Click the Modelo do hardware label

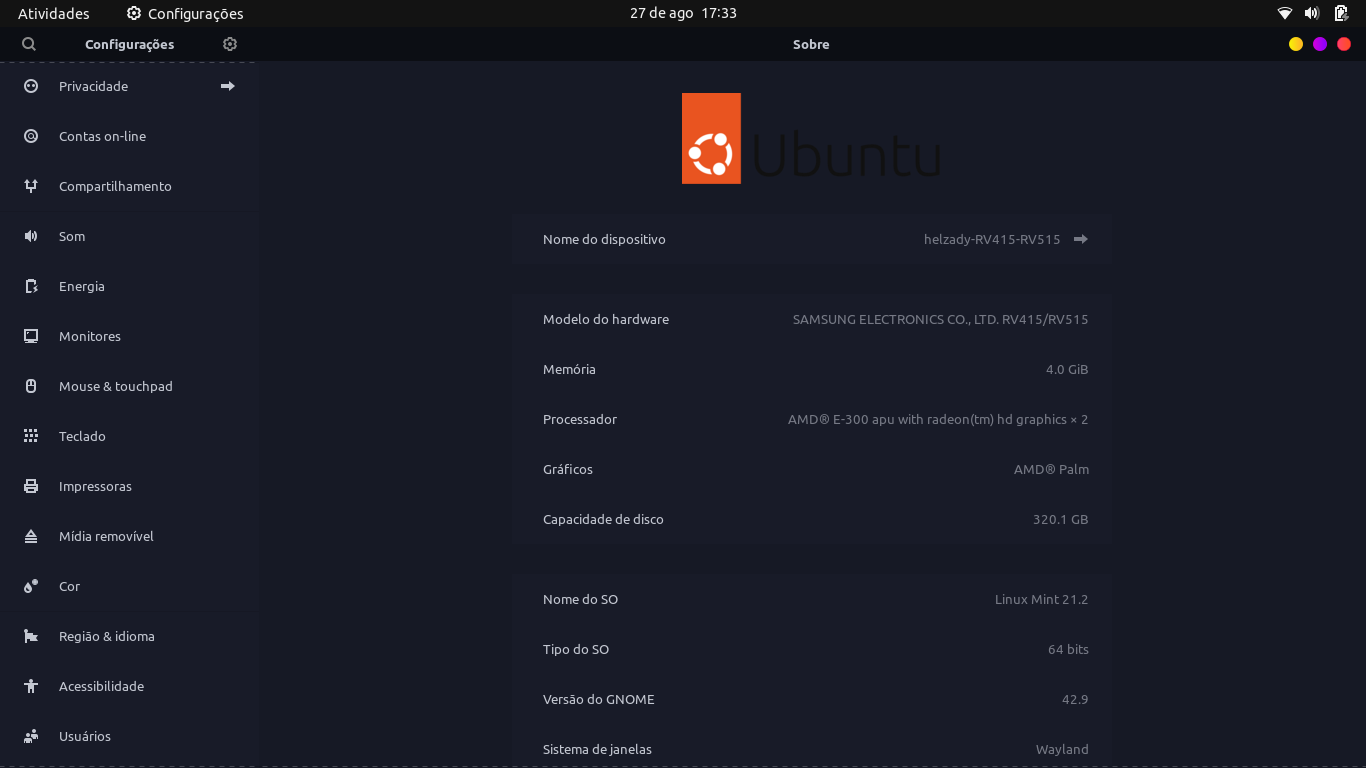tap(606, 319)
